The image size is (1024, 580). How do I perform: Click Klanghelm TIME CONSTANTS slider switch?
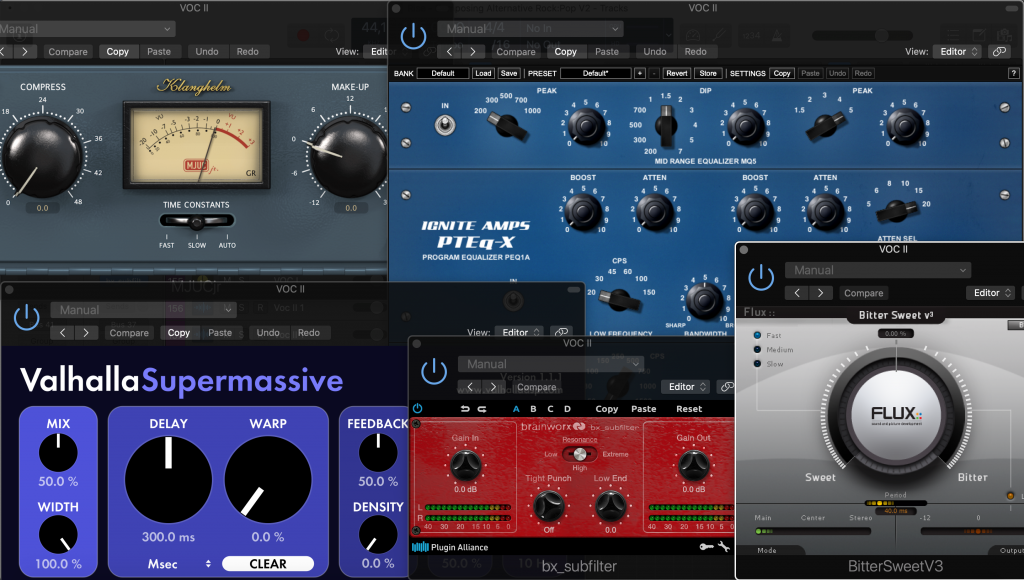tap(197, 222)
